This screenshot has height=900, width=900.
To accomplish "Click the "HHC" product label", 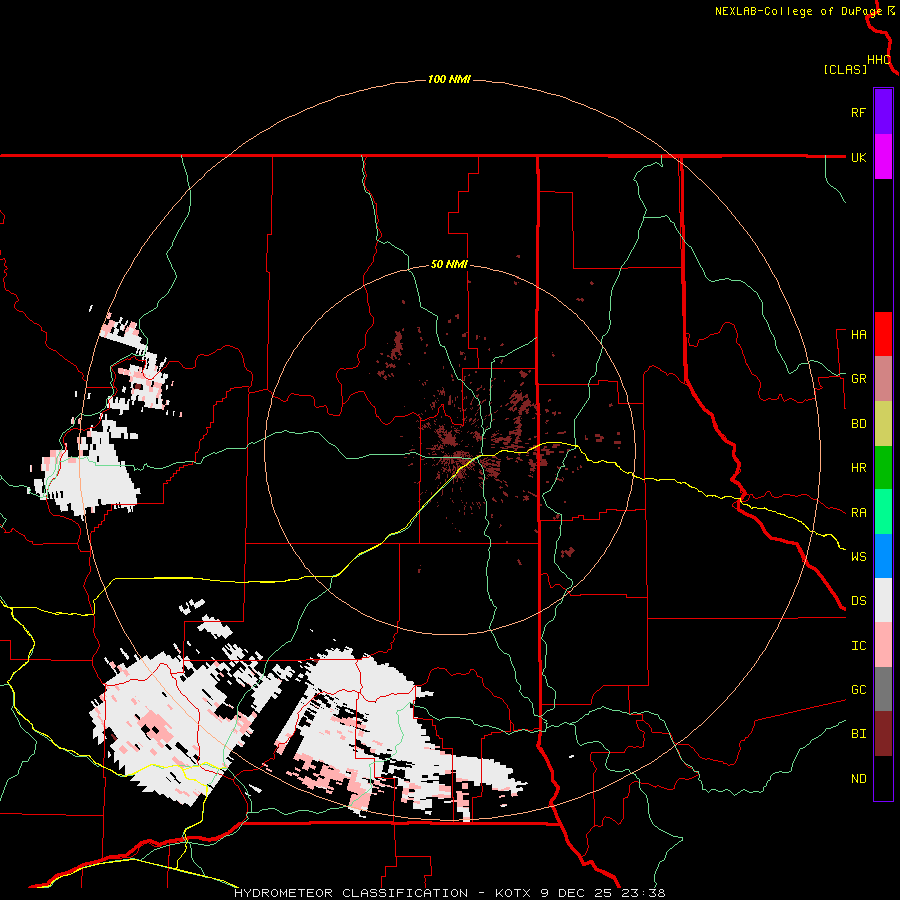I will click(879, 60).
